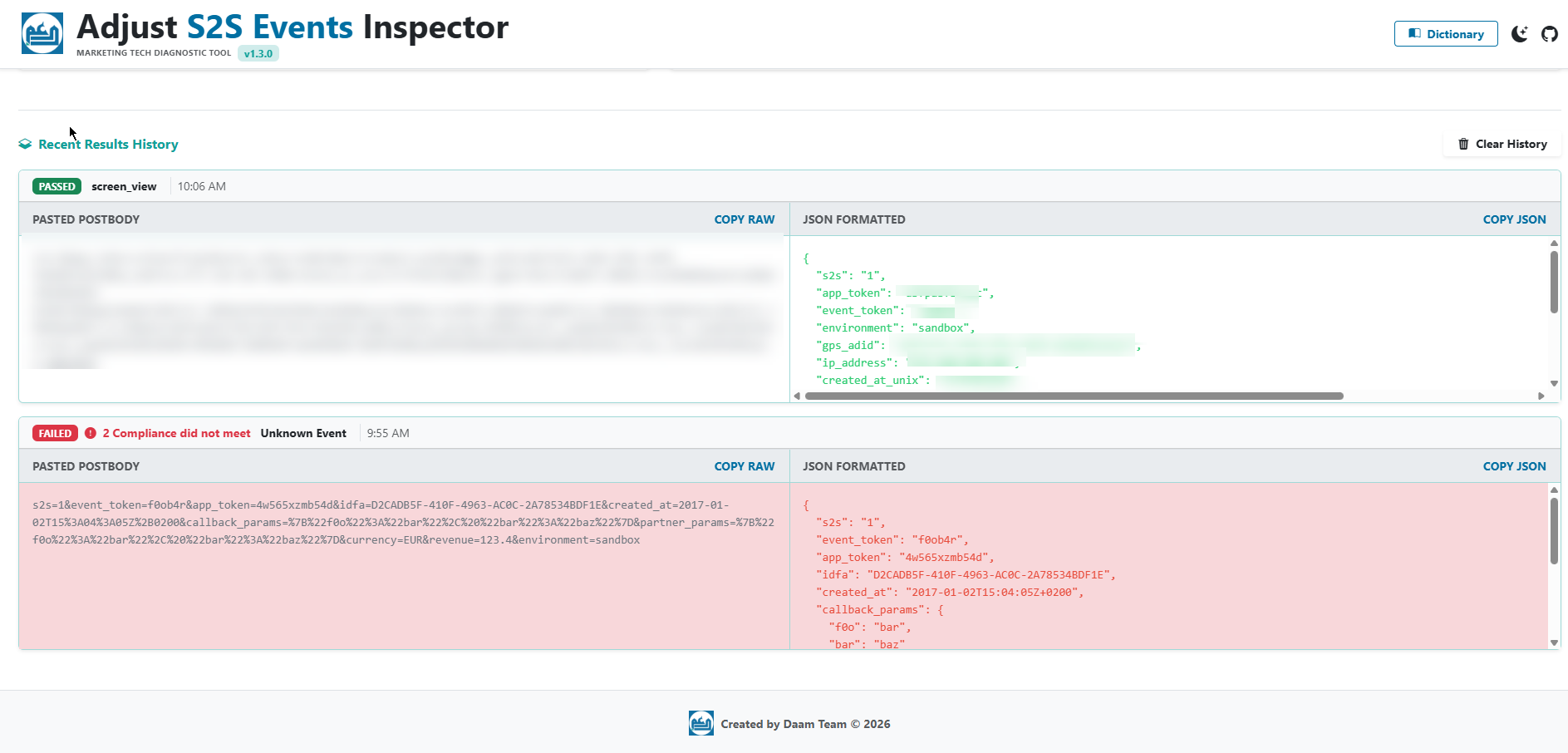Click the vertical scrollbar in the Unknown Event JSON panel
Screen dimensions: 1568x753
[x=1554, y=531]
